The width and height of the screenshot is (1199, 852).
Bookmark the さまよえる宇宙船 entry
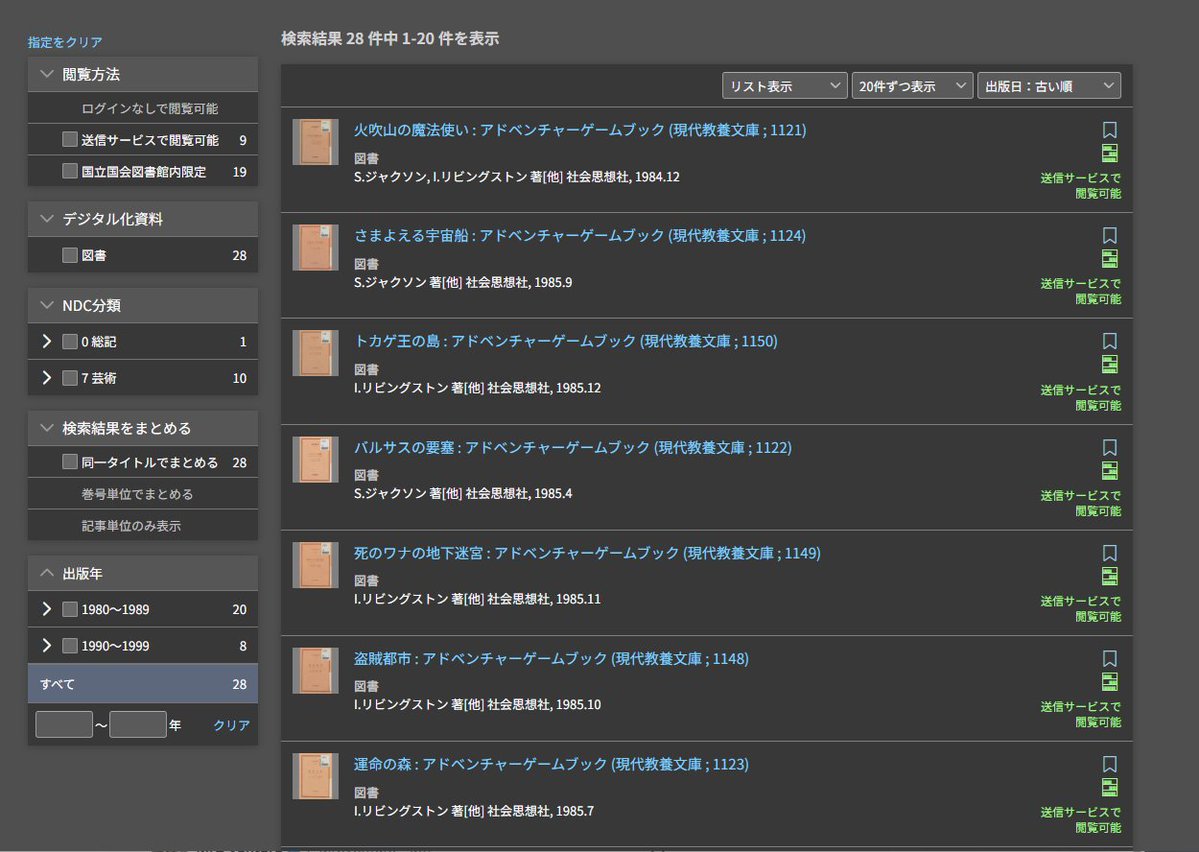coord(1110,235)
